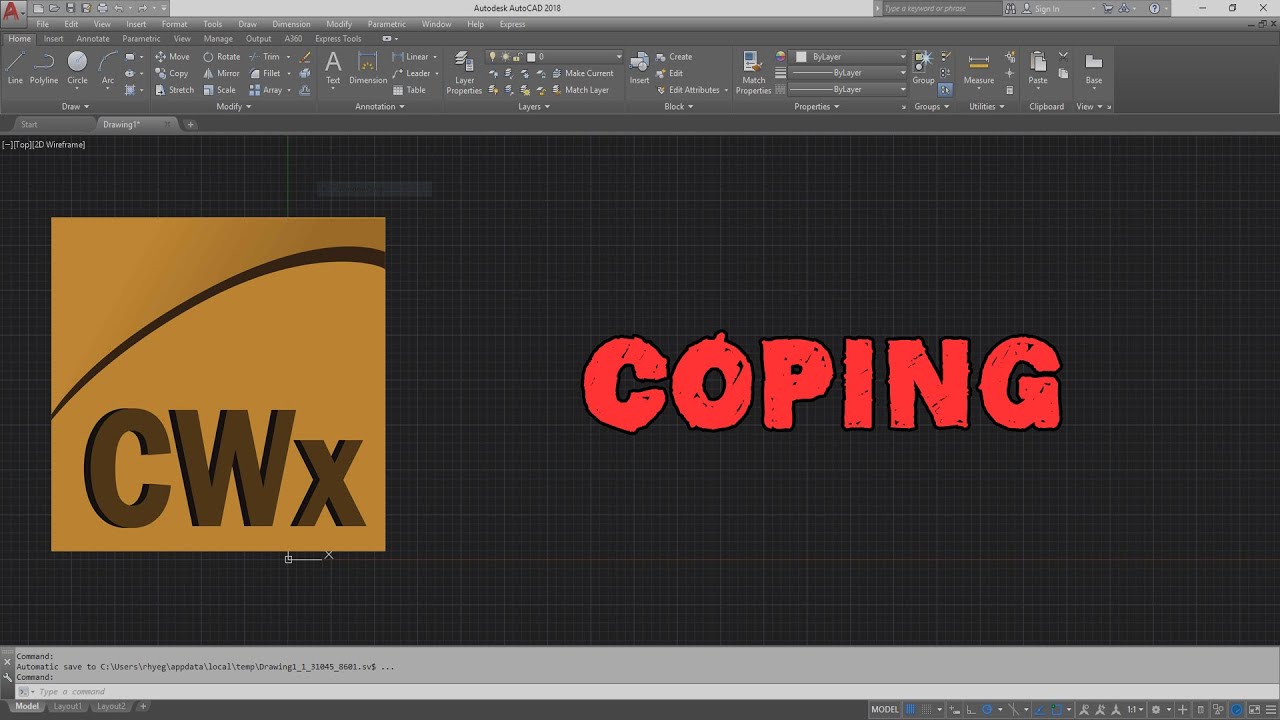The image size is (1280, 720).
Task: Switch to the Annotate ribbon tab
Action: tap(93, 39)
